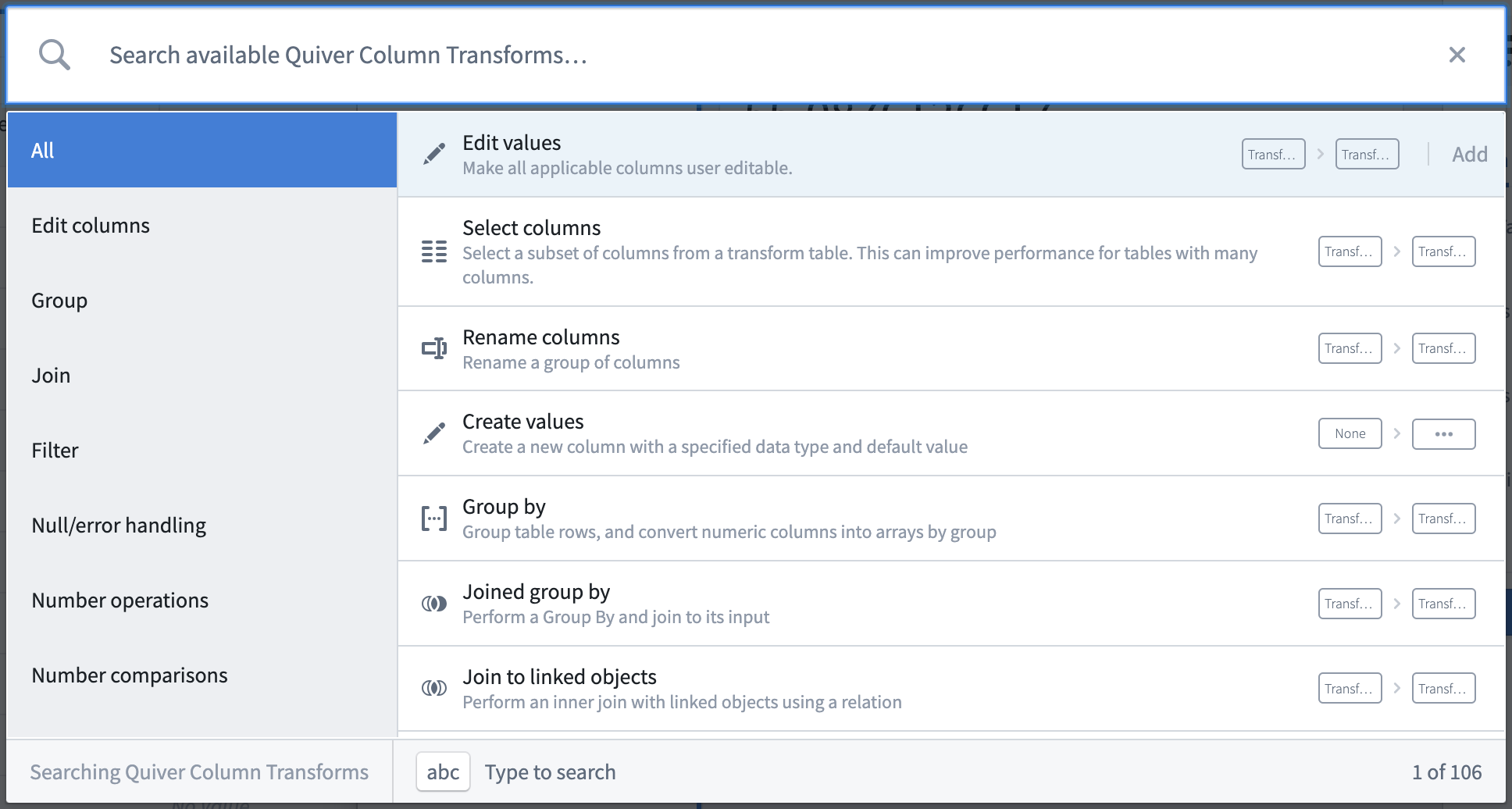Choose the Select columns transform
Viewport: 1512px width, 809px height.
(951, 251)
